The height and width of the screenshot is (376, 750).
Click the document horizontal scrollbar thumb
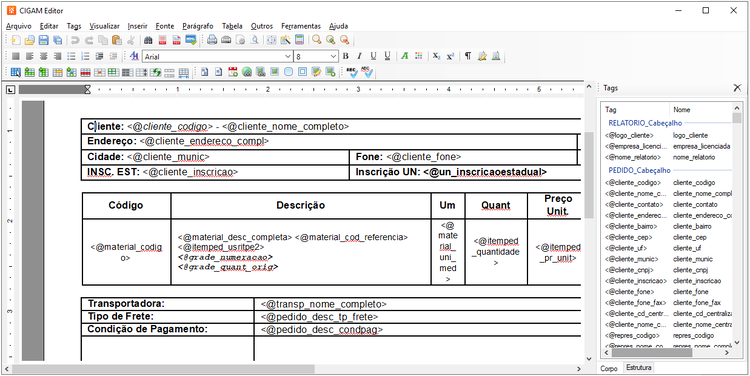(164, 369)
